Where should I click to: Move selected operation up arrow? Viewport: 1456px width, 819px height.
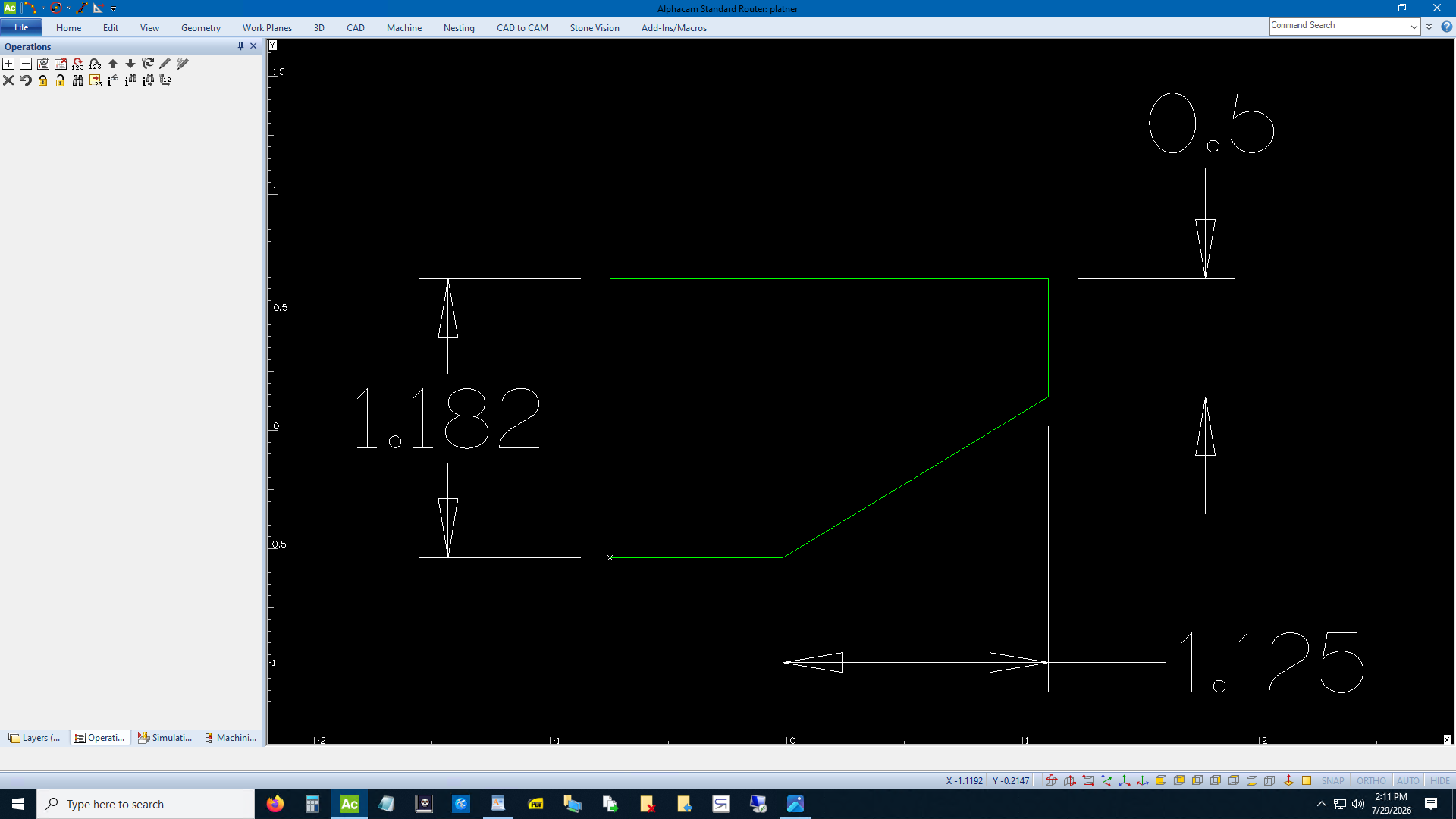point(113,64)
